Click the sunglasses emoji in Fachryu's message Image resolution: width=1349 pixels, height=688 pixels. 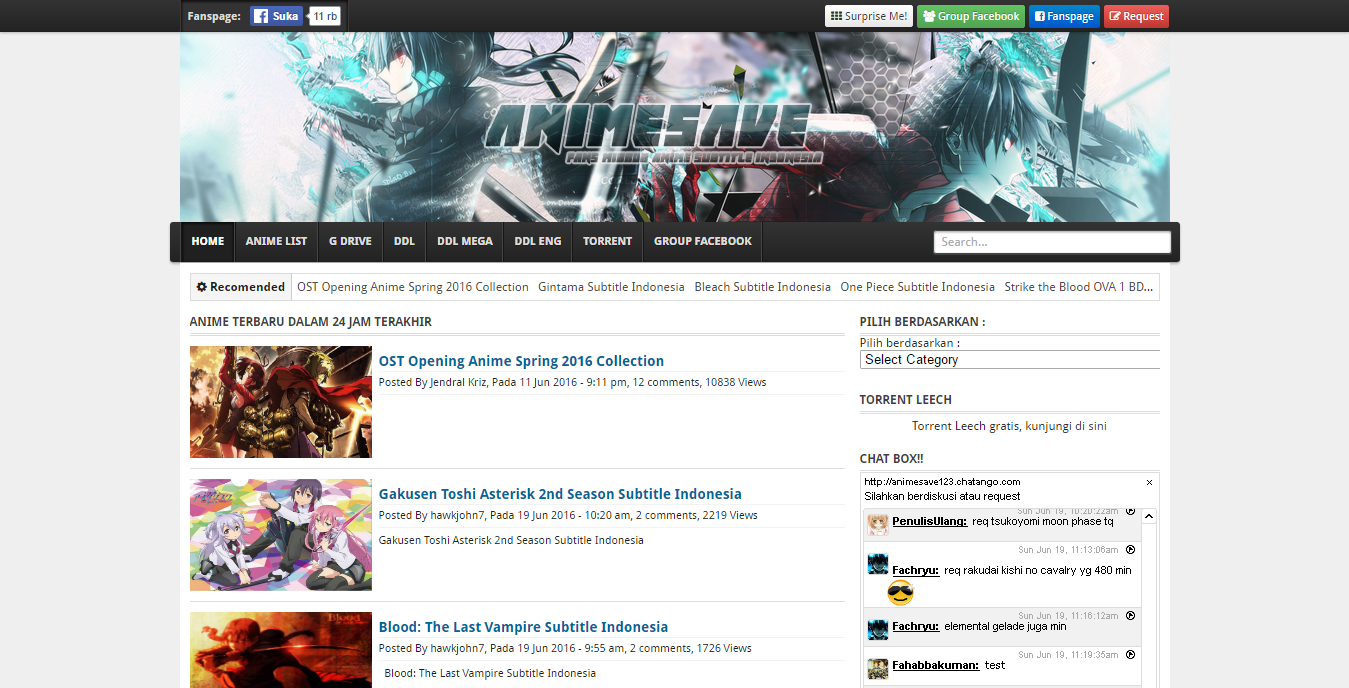(900, 594)
